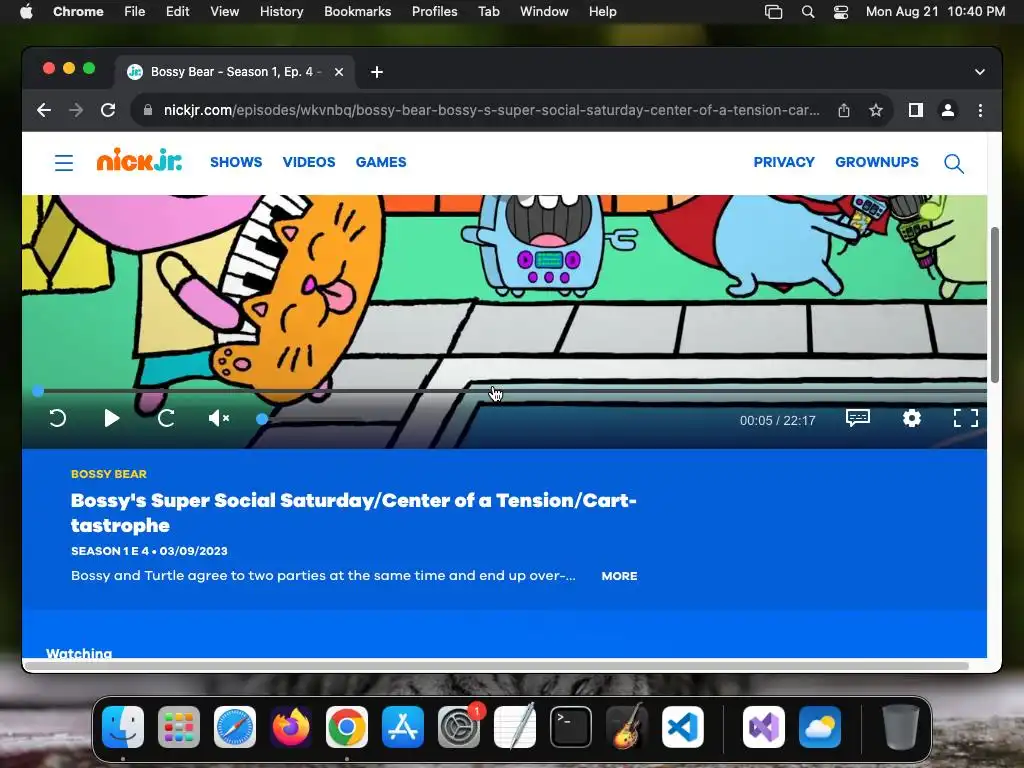Screen dimensions: 1024x768
Task: Open Trash in the Dock
Action: pos(901,727)
